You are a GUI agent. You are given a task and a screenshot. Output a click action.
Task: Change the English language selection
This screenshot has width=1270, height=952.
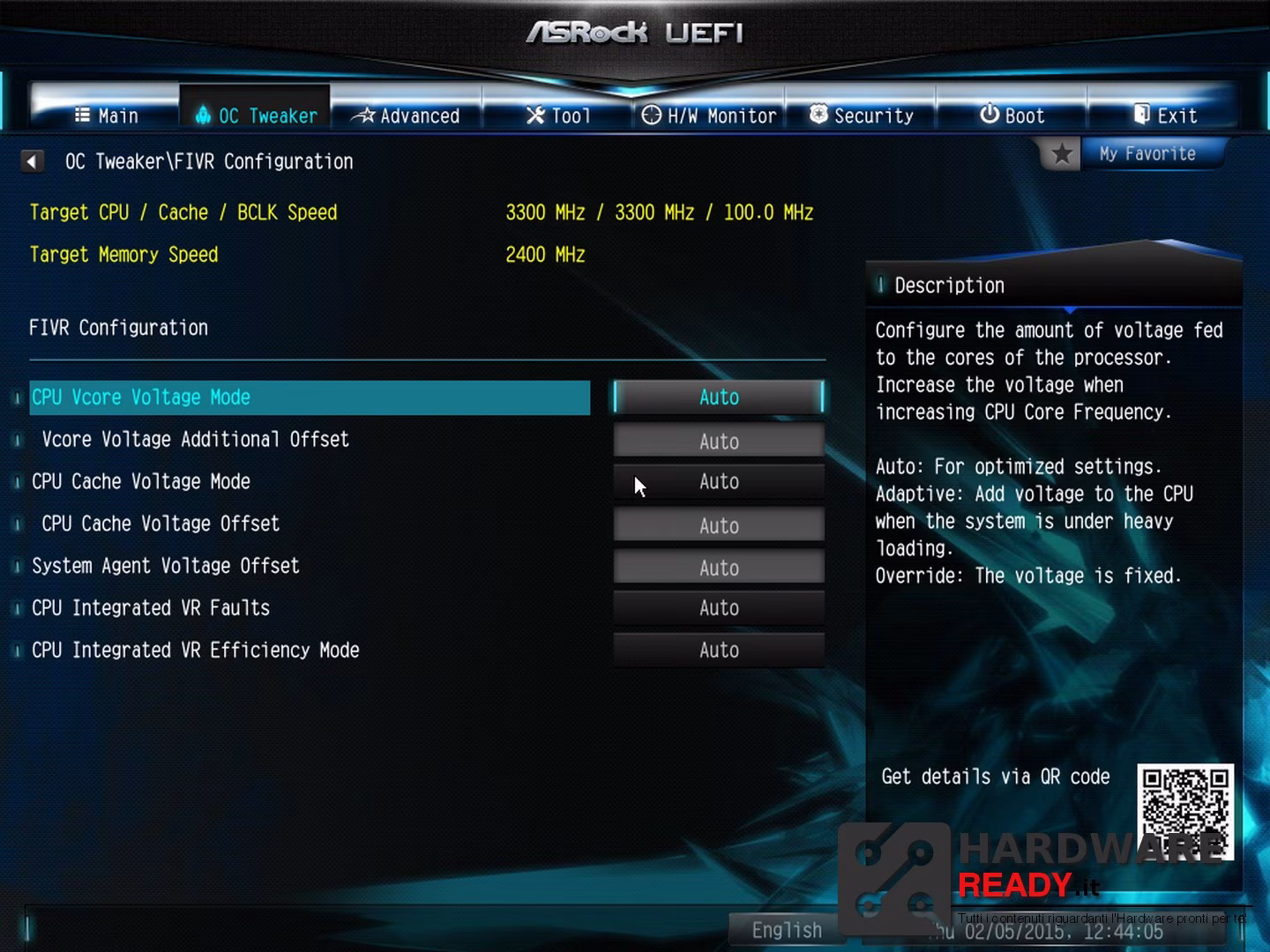coord(786,930)
